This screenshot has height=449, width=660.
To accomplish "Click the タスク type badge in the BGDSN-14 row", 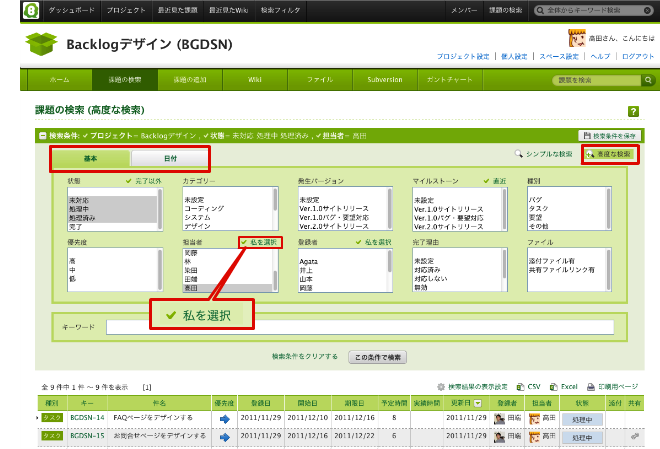I will (52, 417).
